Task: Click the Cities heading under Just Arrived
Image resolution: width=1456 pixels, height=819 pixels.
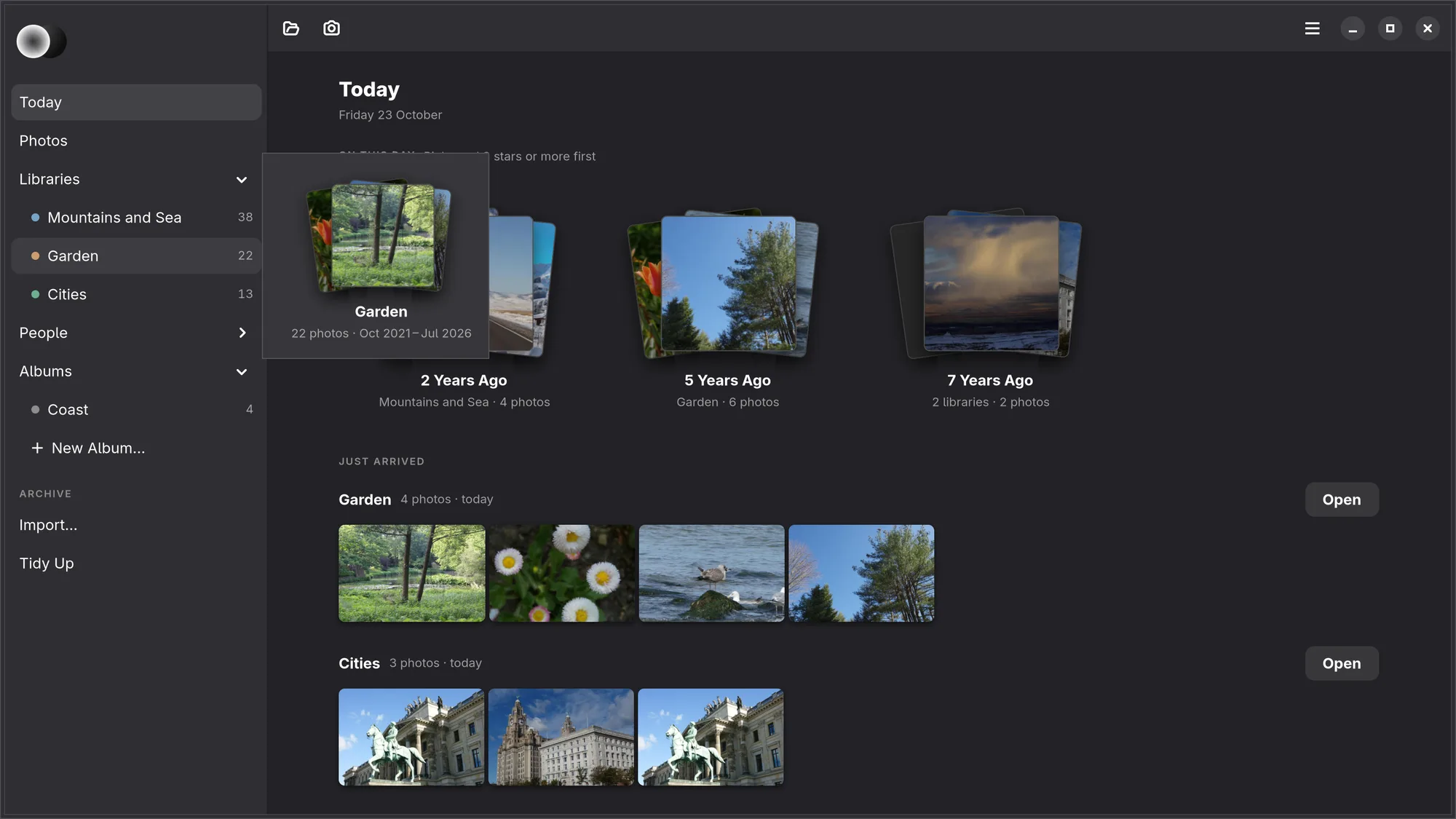Action: point(359,663)
